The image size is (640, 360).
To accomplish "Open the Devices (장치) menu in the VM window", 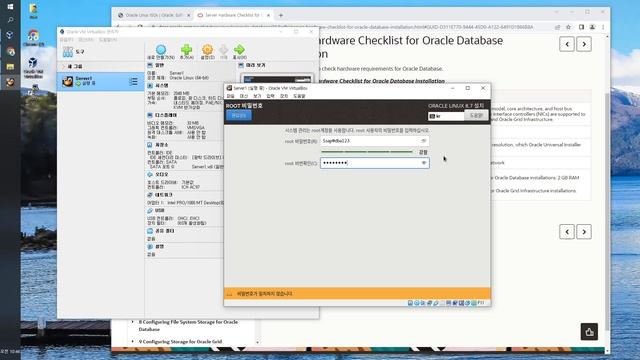I will click(x=284, y=96).
